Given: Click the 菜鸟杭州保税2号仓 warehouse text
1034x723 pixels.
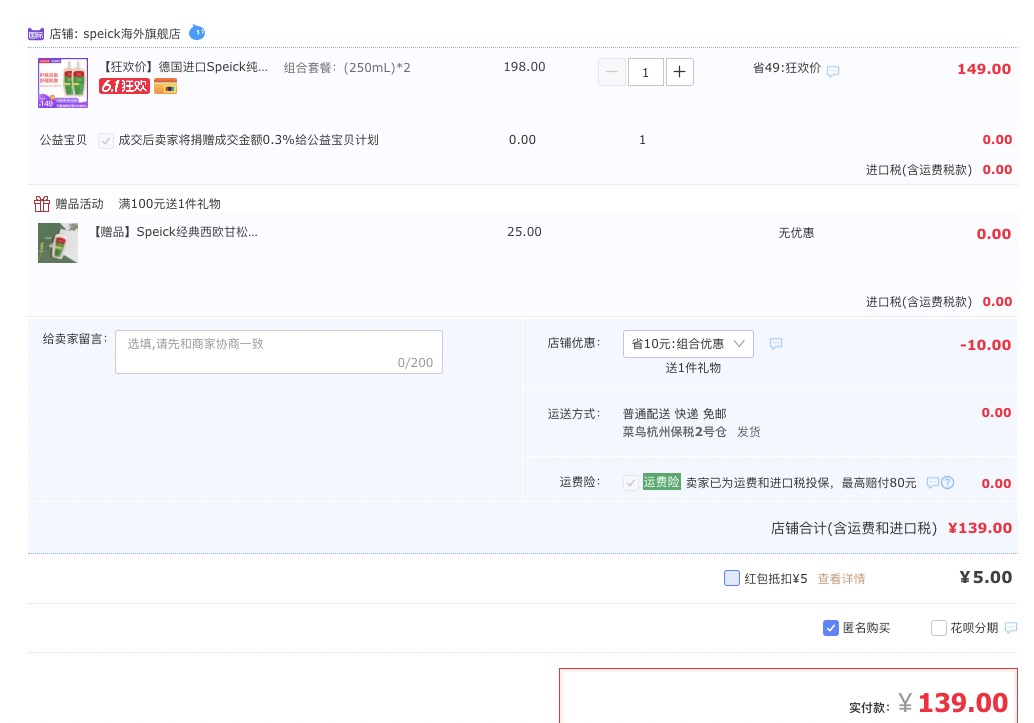Looking at the screenshot, I should point(674,431).
